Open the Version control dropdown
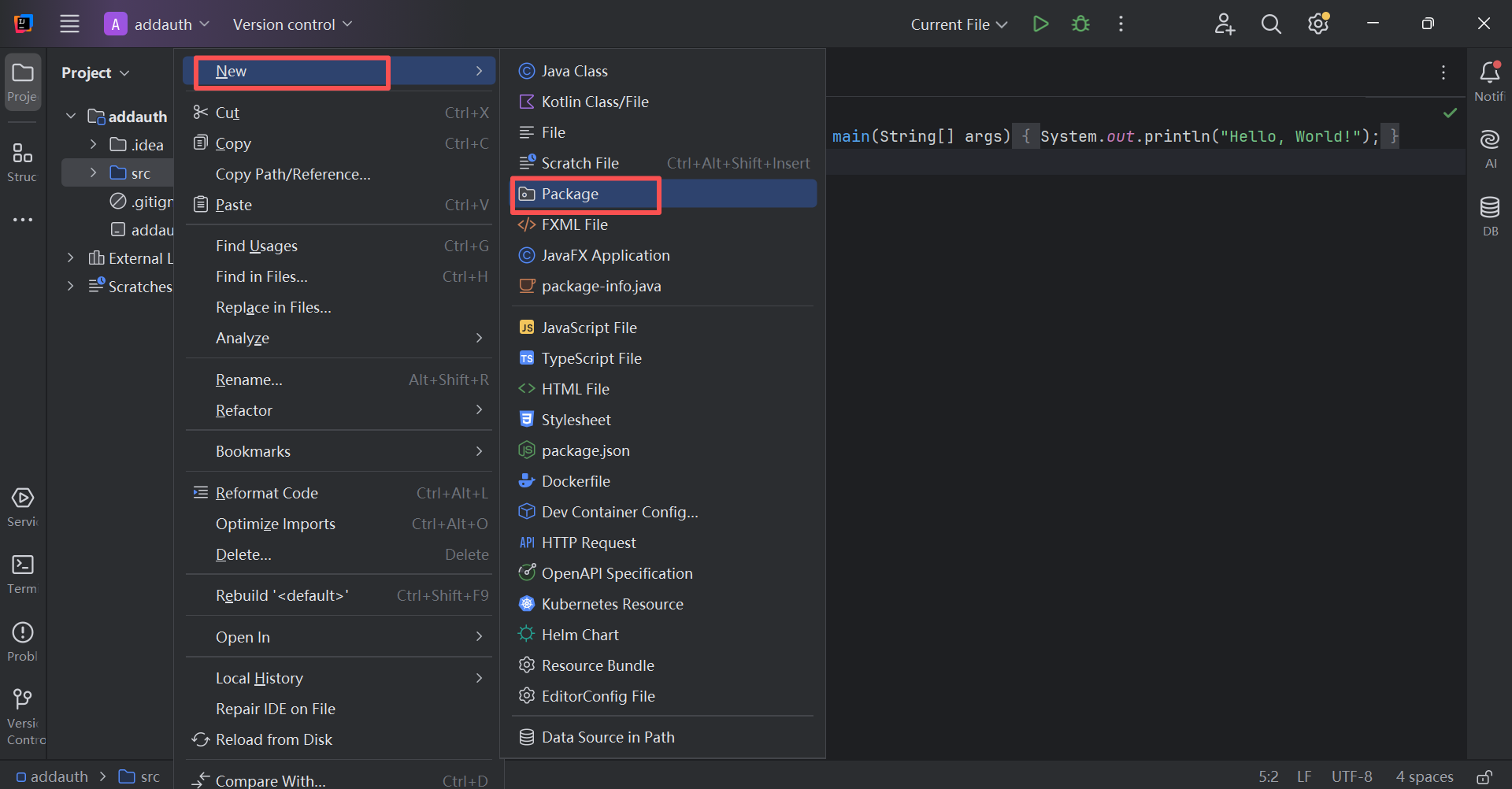Image resolution: width=1512 pixels, height=789 pixels. point(292,24)
